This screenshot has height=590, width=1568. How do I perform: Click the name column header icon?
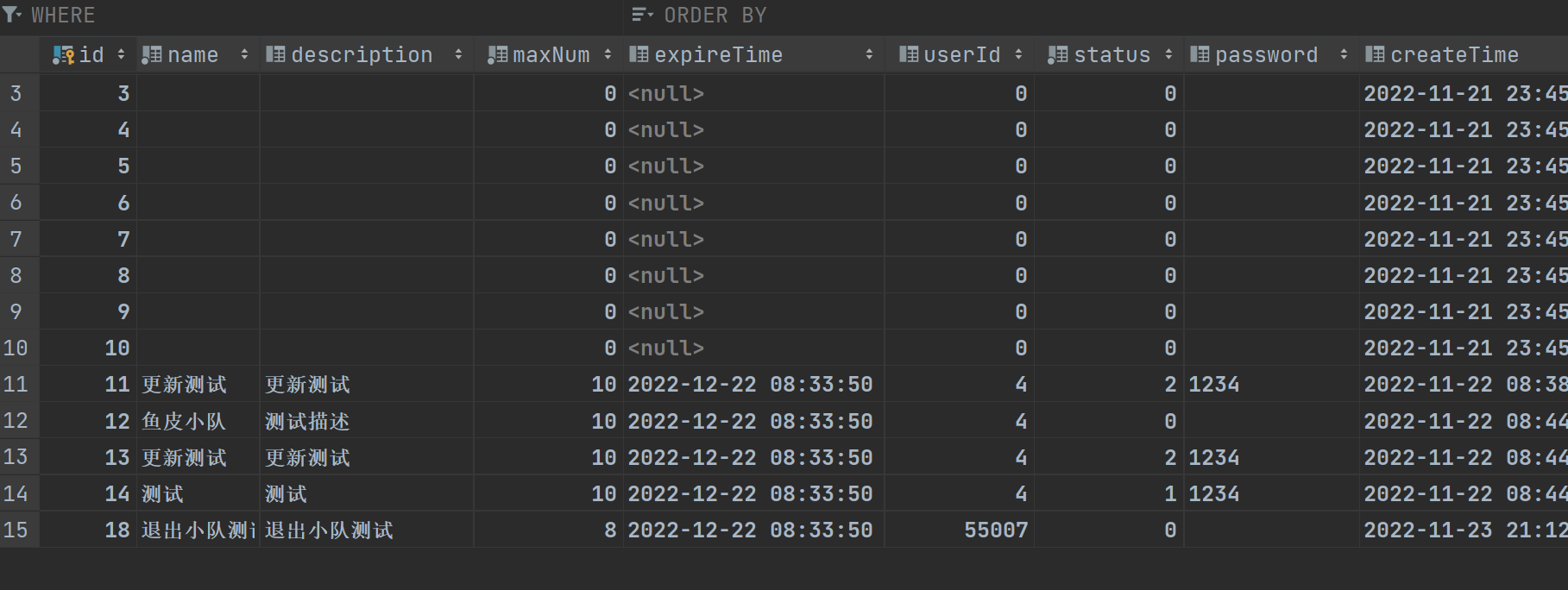tap(151, 55)
